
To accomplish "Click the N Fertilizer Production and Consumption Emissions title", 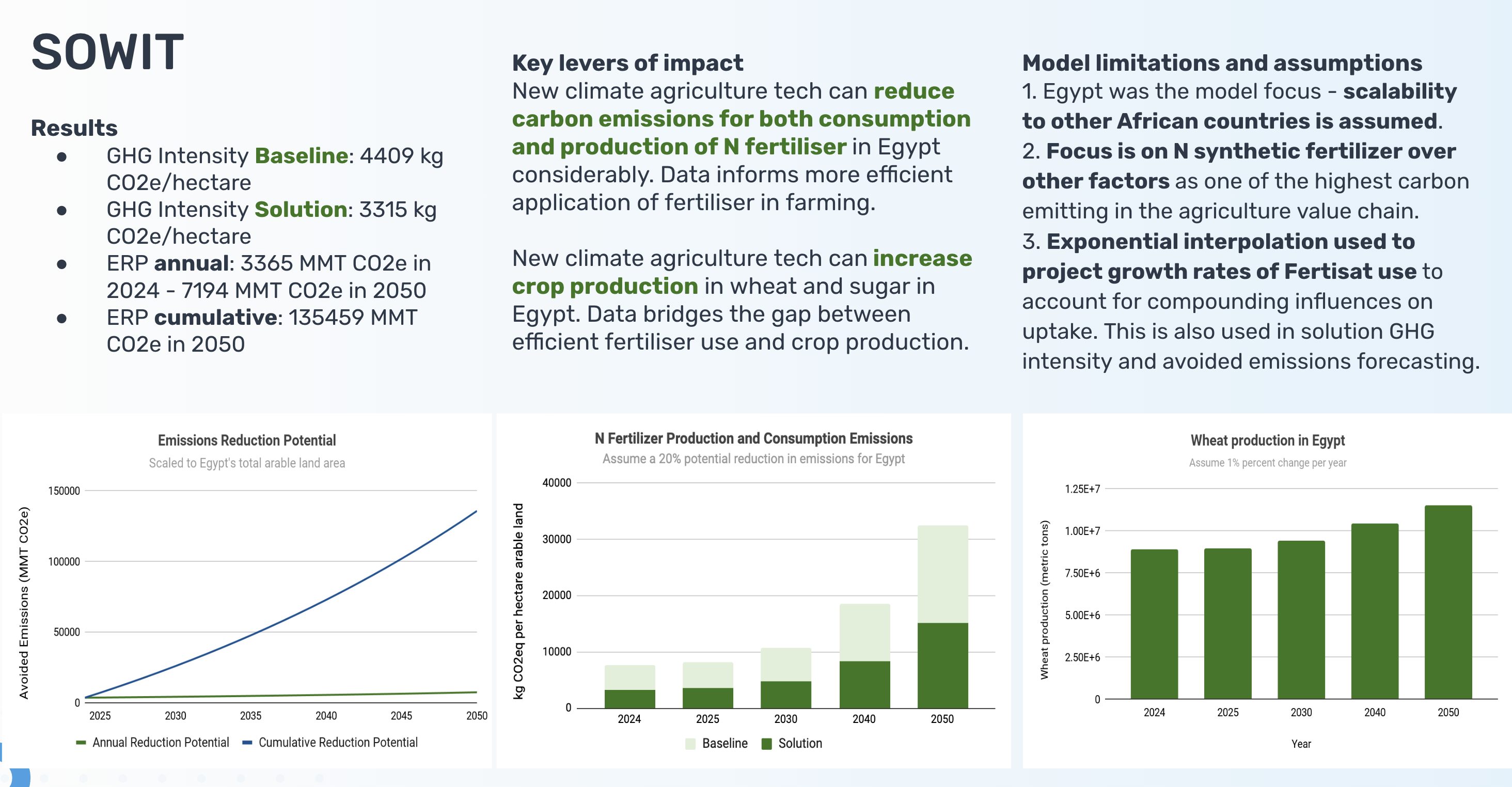I will point(753,438).
